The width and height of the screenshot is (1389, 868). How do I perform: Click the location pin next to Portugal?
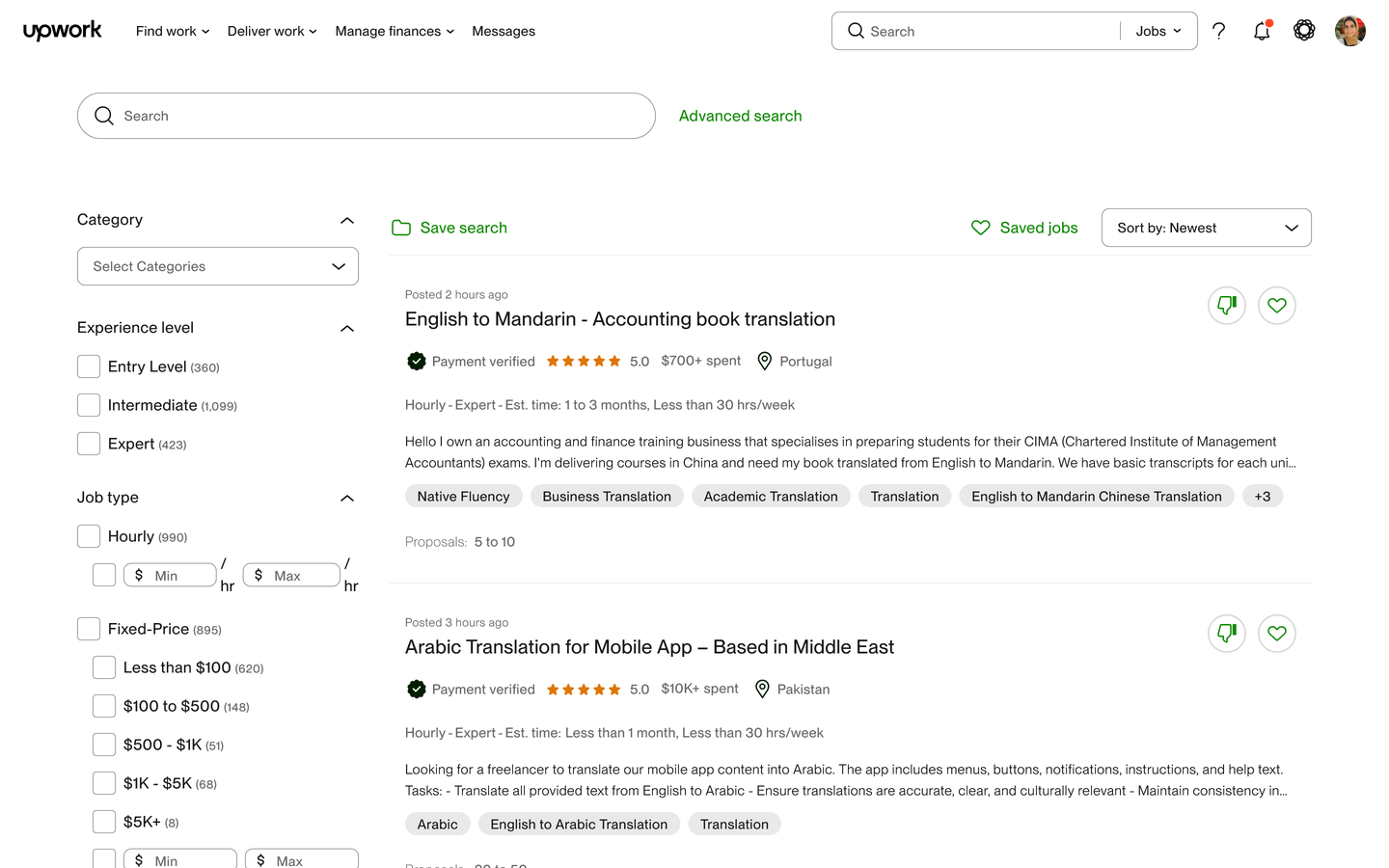pos(765,361)
